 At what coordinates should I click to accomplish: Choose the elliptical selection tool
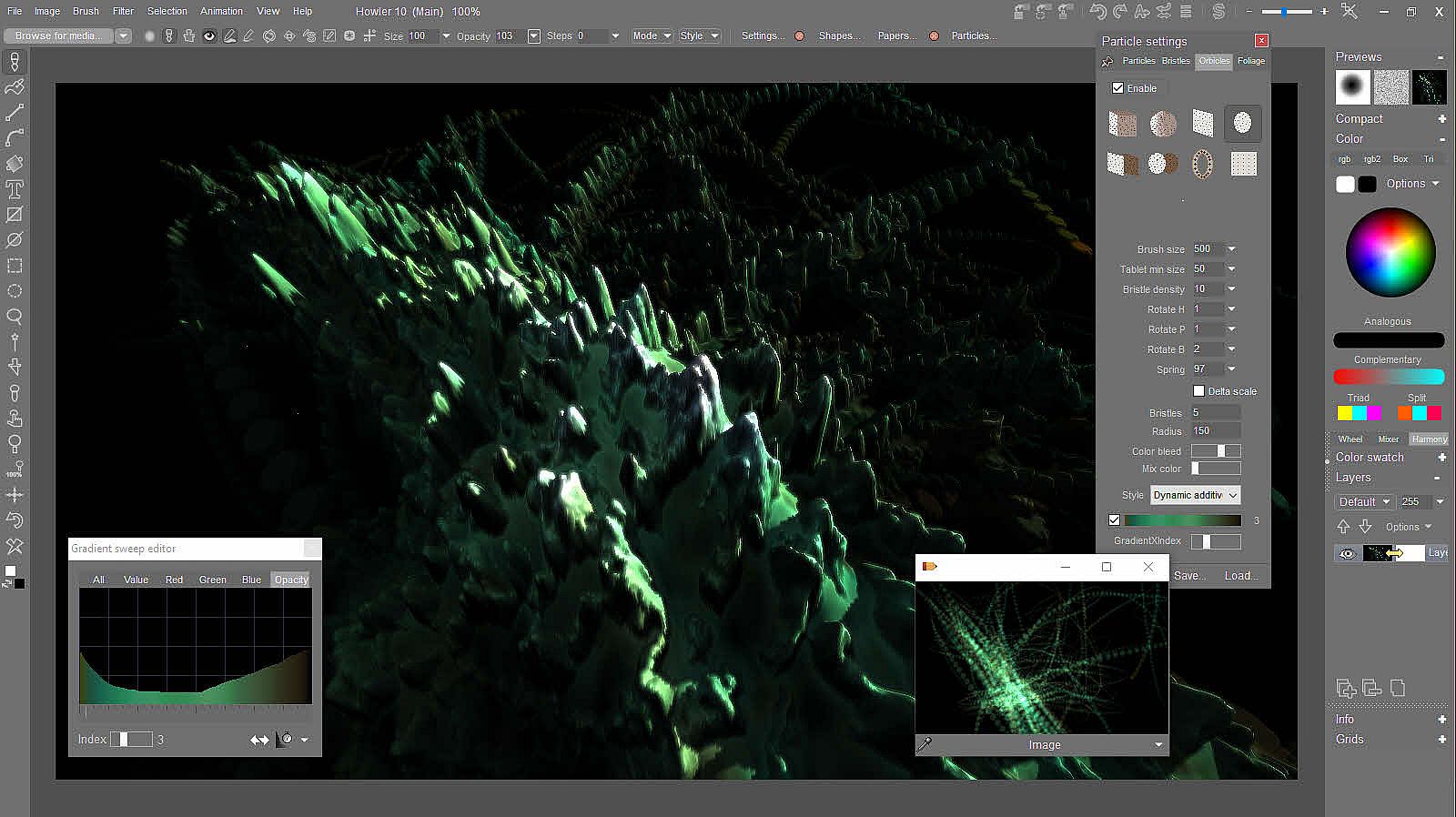tap(15, 291)
